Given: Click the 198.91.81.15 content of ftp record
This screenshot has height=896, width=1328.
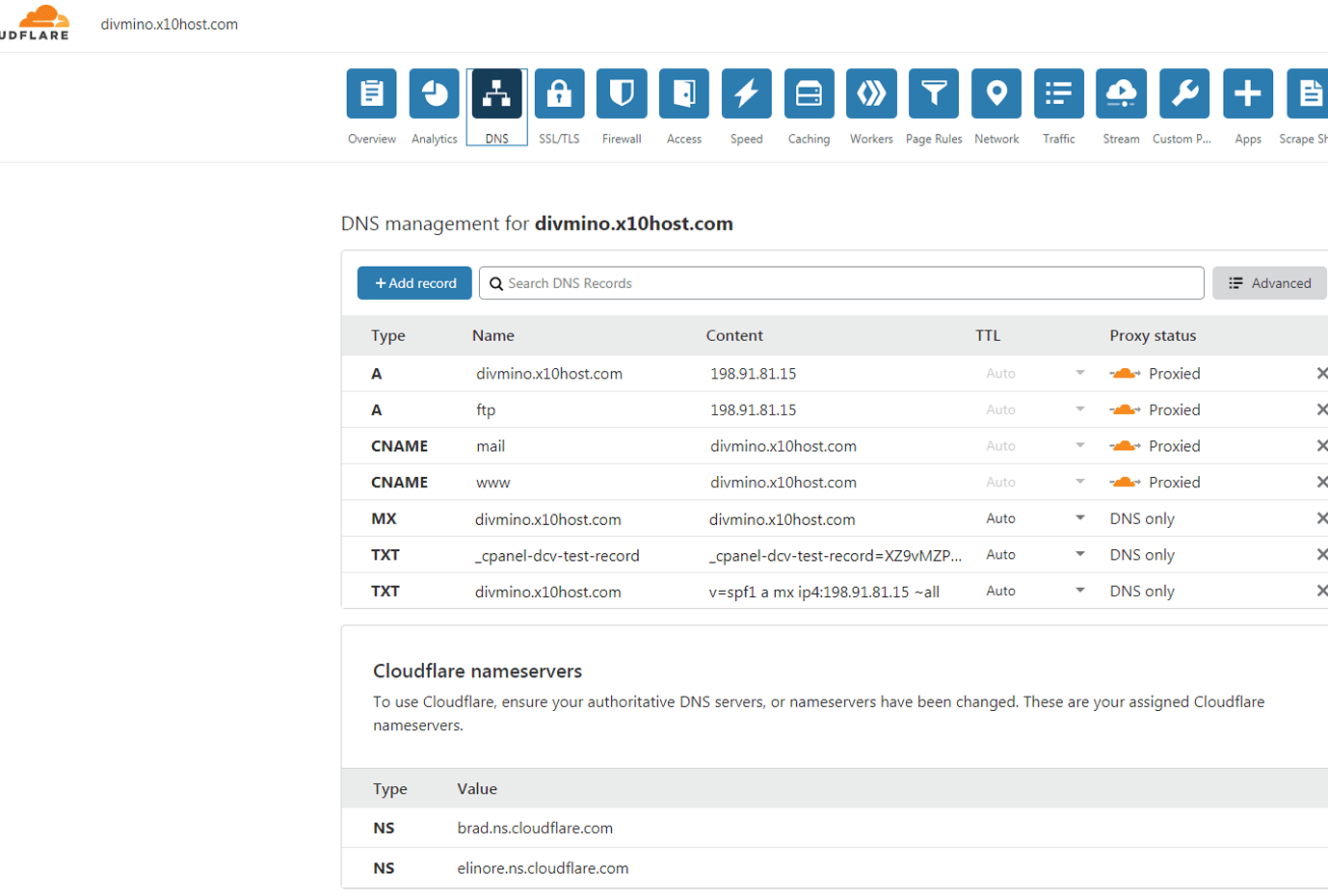Looking at the screenshot, I should pos(754,409).
